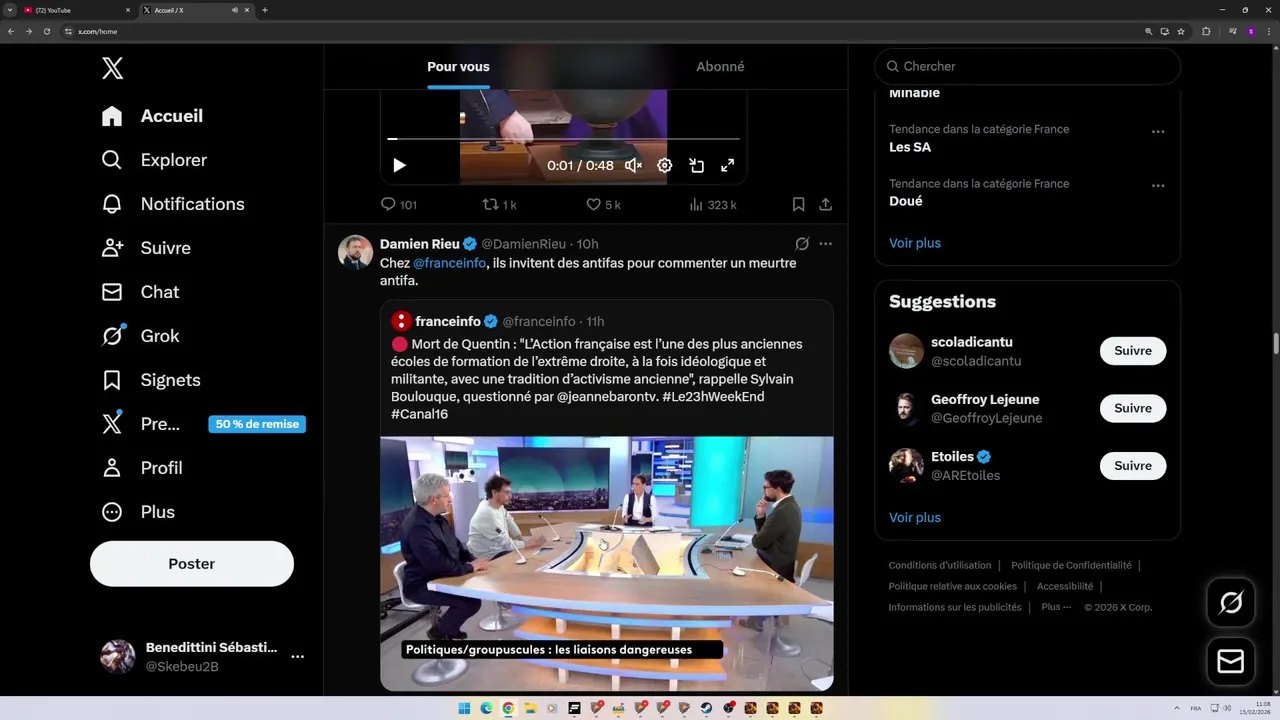Open the Windows Start menu
The width and height of the screenshot is (1280, 720).
pos(464,708)
